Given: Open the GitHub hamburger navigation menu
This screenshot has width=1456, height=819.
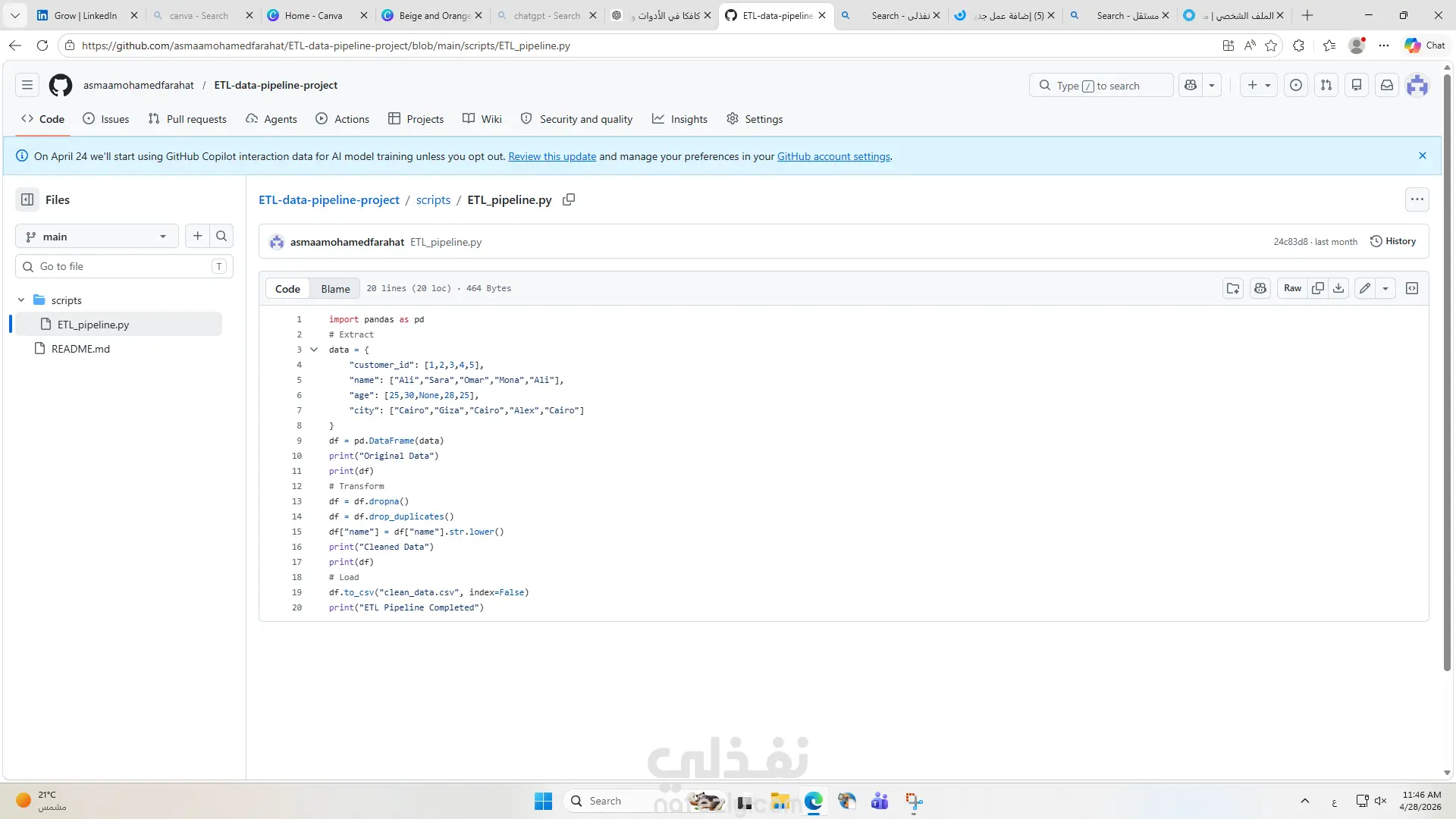Looking at the screenshot, I should (x=27, y=85).
